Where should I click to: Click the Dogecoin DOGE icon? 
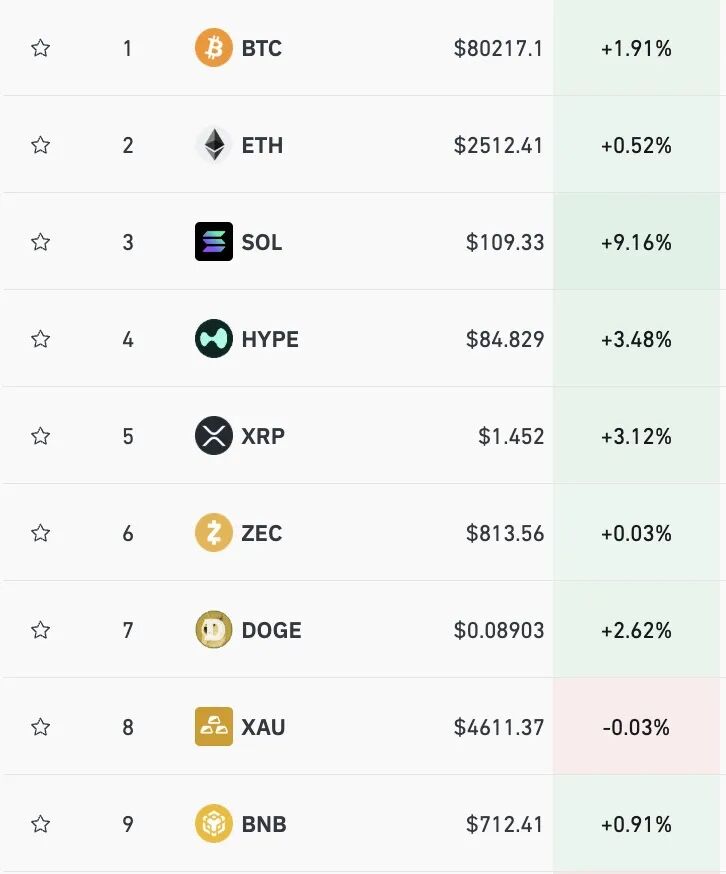tap(214, 630)
